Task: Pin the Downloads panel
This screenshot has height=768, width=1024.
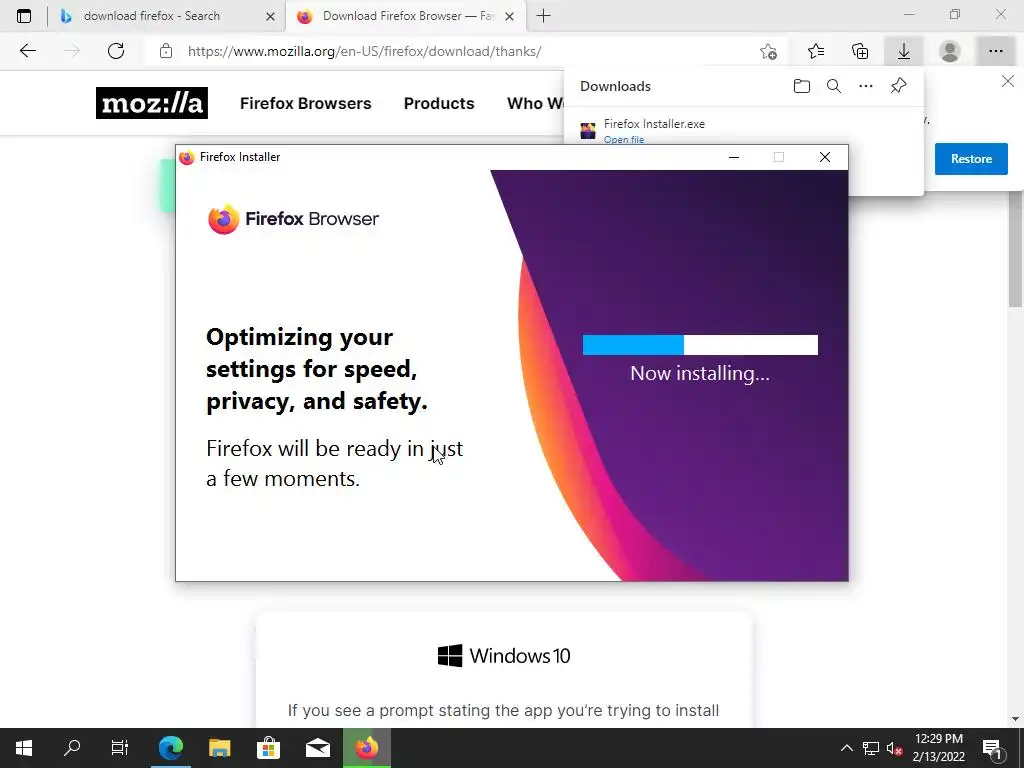Action: click(899, 86)
